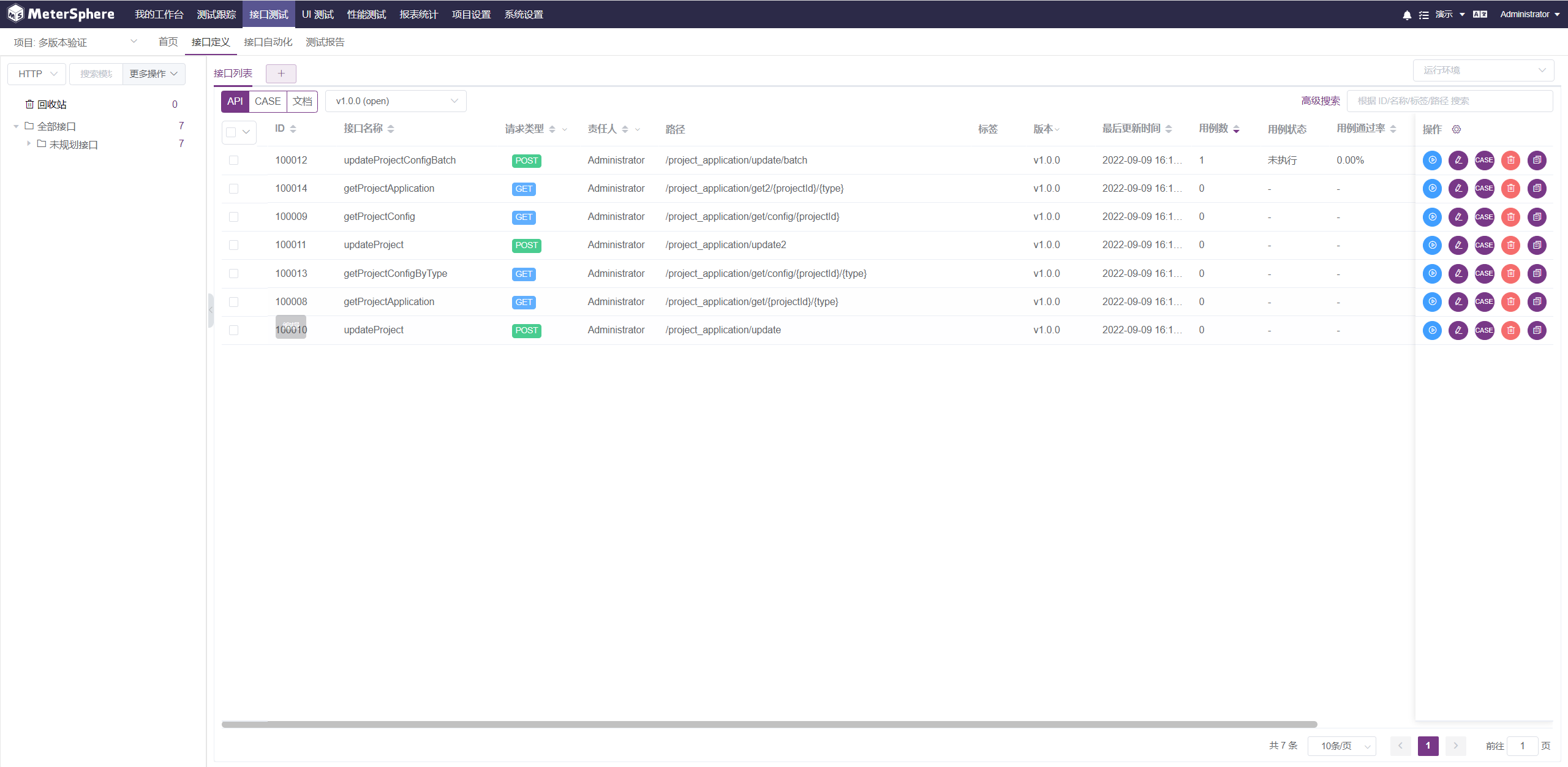Expand the 运行环境 environment dropdown
The width and height of the screenshot is (1568, 767).
pos(1483,70)
